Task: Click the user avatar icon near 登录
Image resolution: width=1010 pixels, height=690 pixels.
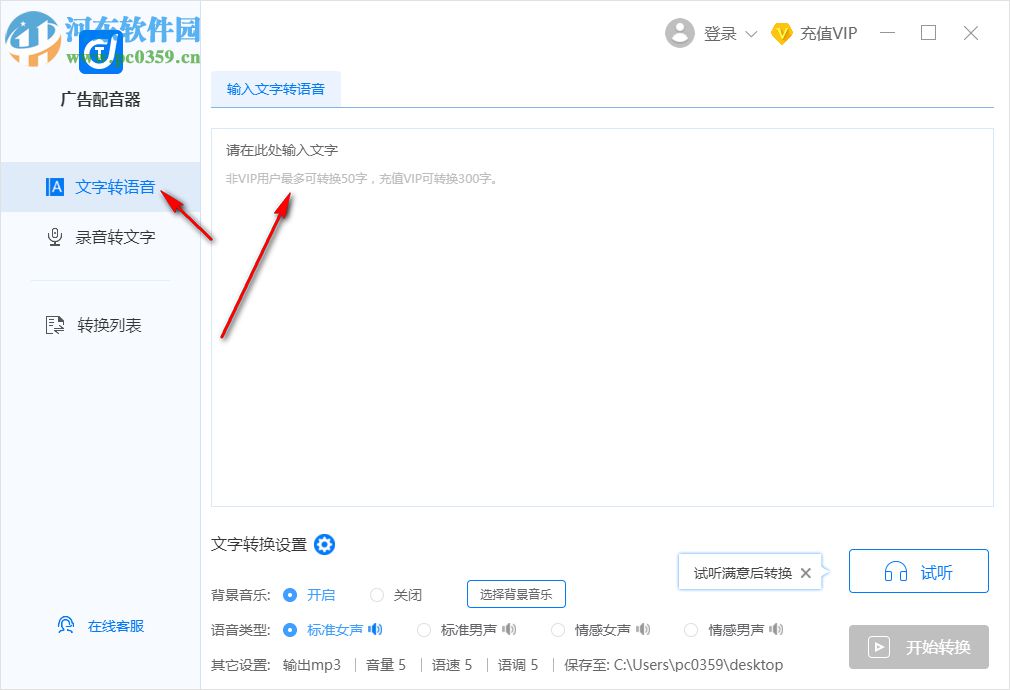Action: (x=680, y=32)
